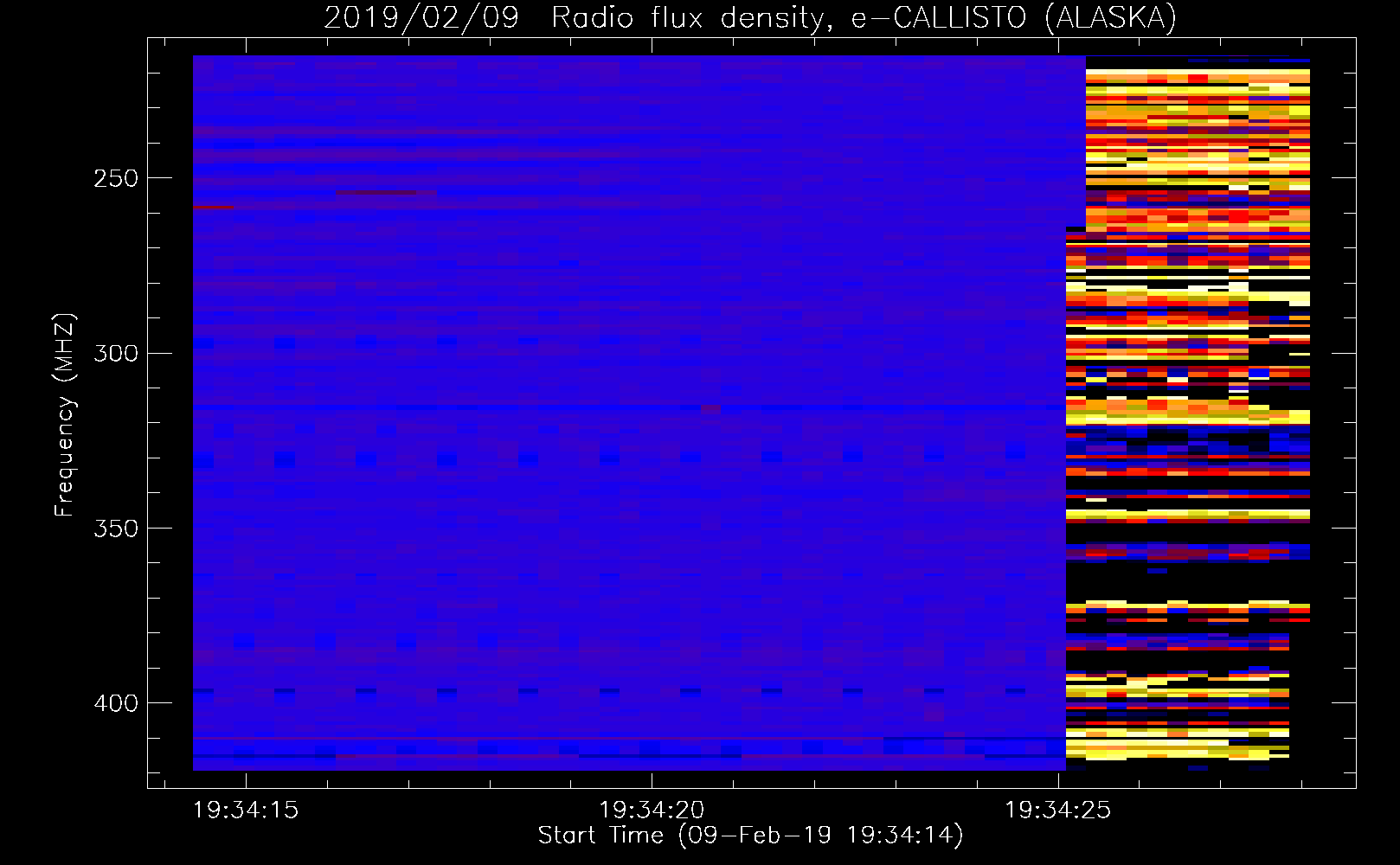Select the 300 frequency tick label
This screenshot has width=1400, height=865.
click(116, 353)
